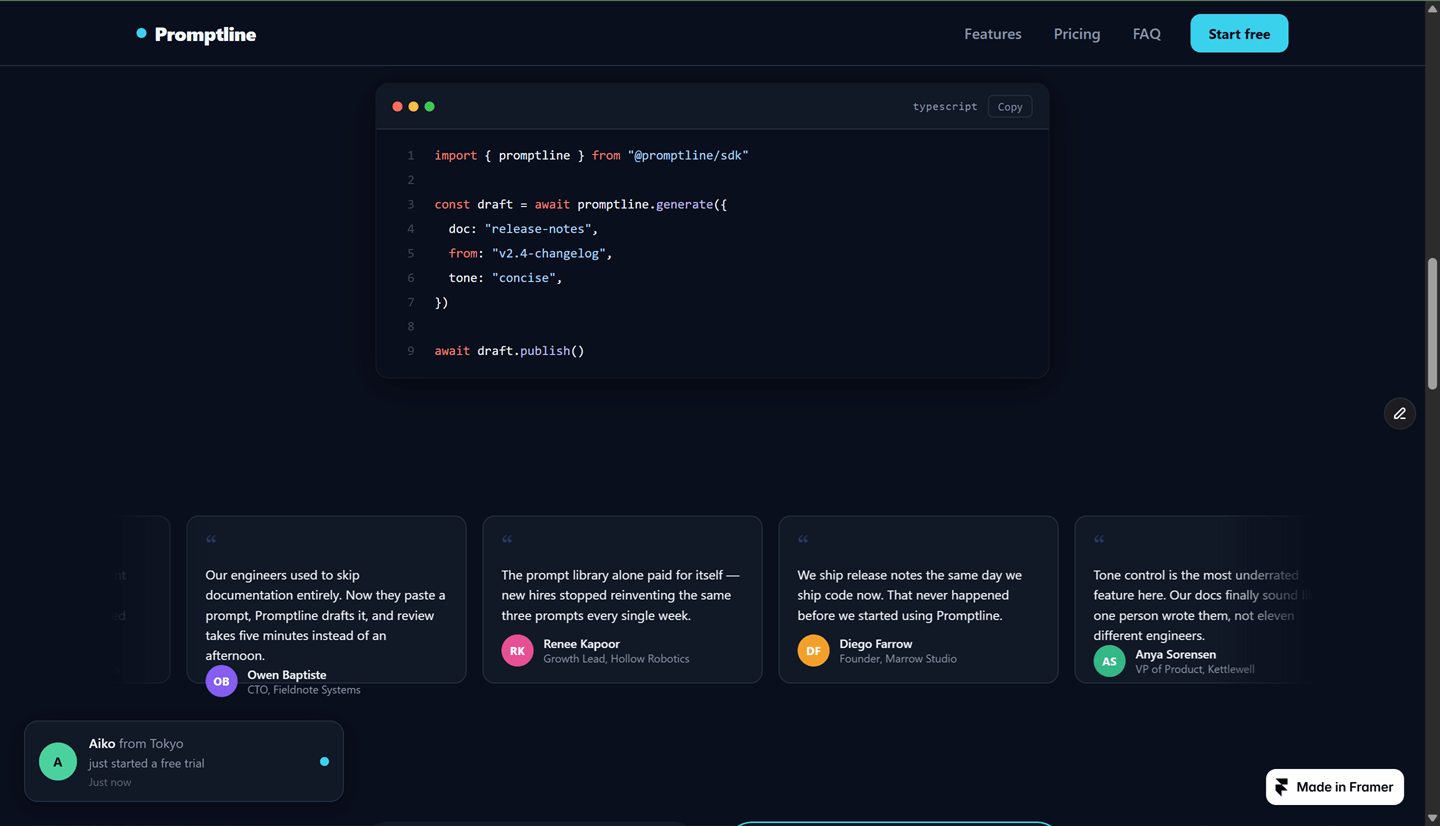Open the Features nav link
The image size is (1440, 826).
coord(992,34)
